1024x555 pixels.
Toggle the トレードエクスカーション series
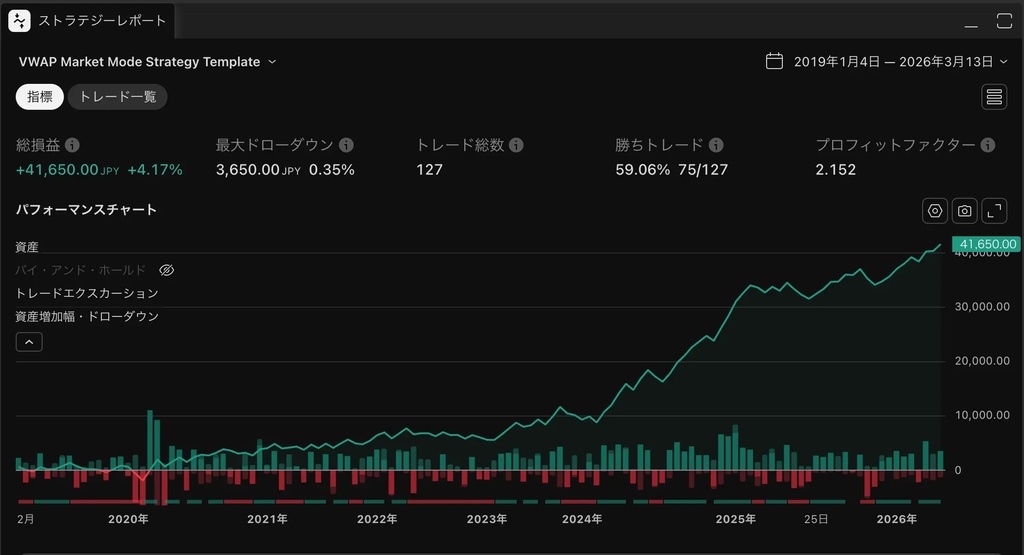click(x=87, y=293)
